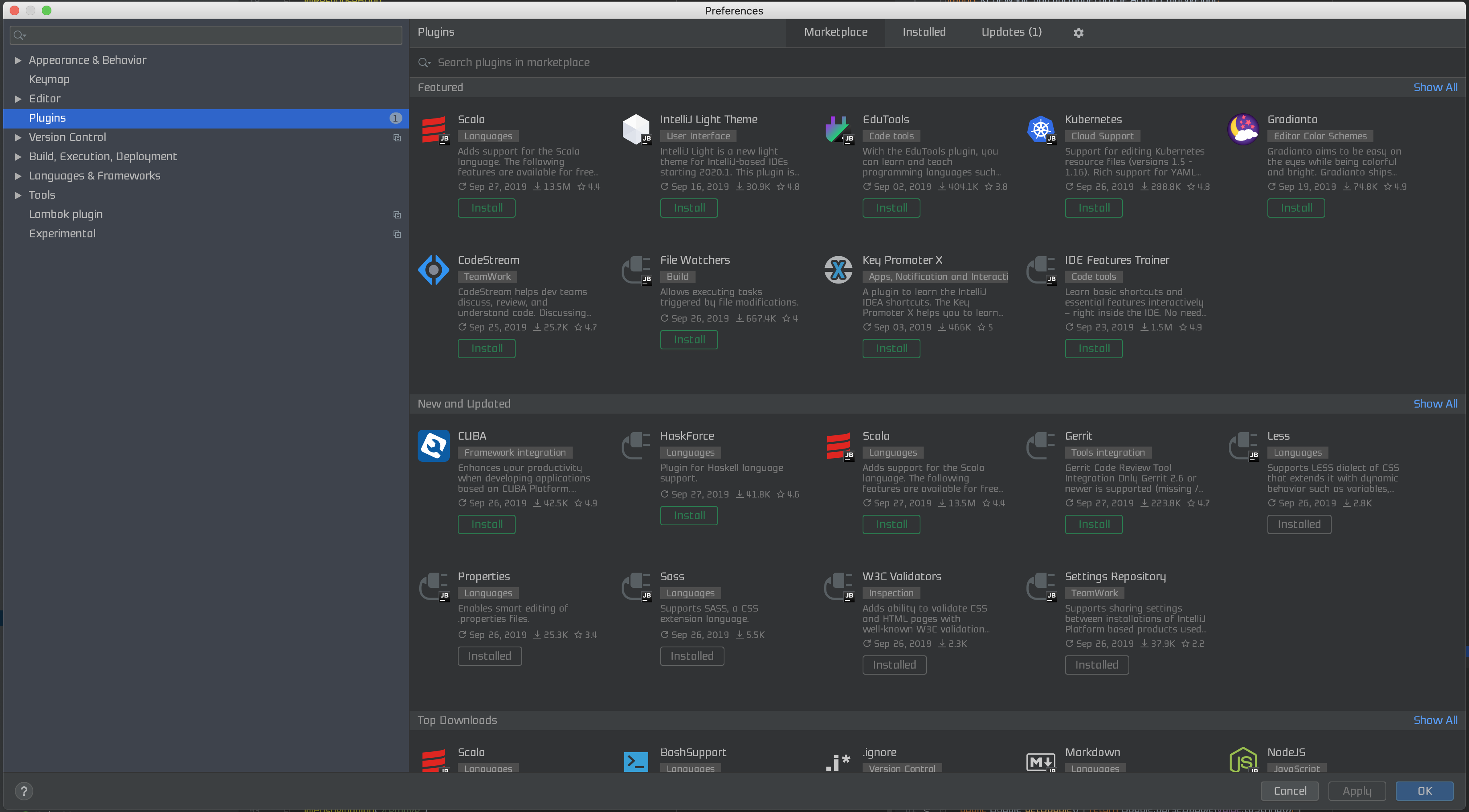
Task: Click the EduTools plugin icon
Action: 837,129
